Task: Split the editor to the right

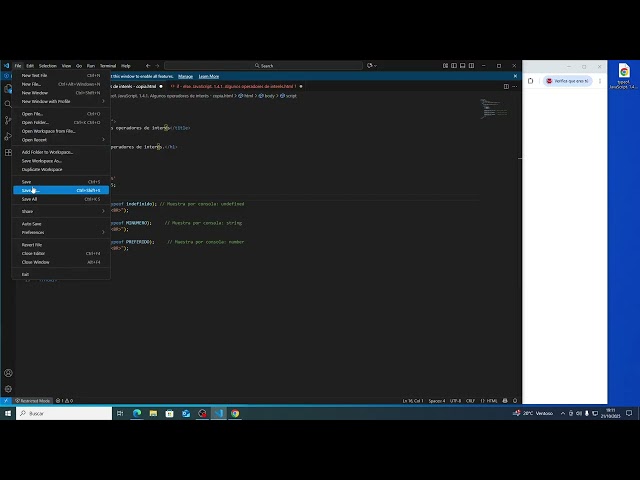Action: point(506,86)
